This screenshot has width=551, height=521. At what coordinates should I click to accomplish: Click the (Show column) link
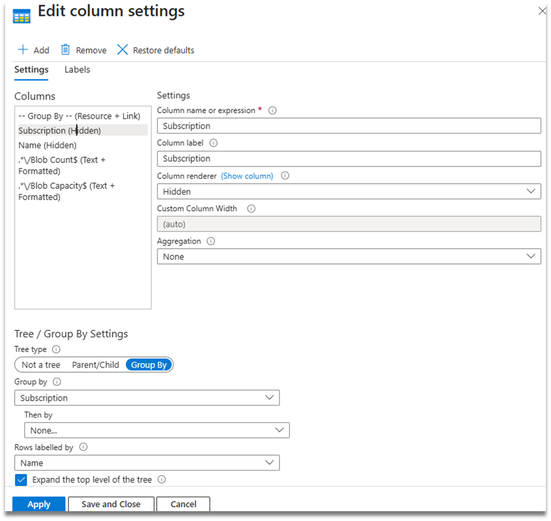pyautogui.click(x=247, y=176)
